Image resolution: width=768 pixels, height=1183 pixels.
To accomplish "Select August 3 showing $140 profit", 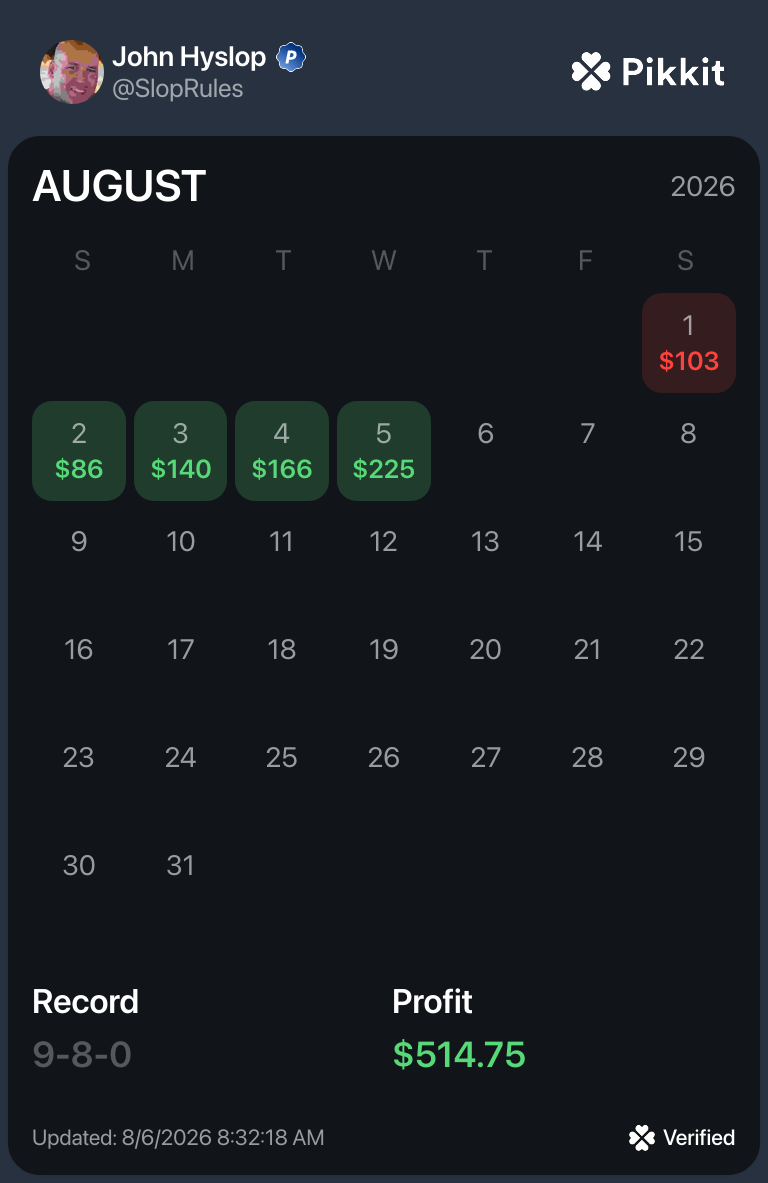I will tap(180, 450).
